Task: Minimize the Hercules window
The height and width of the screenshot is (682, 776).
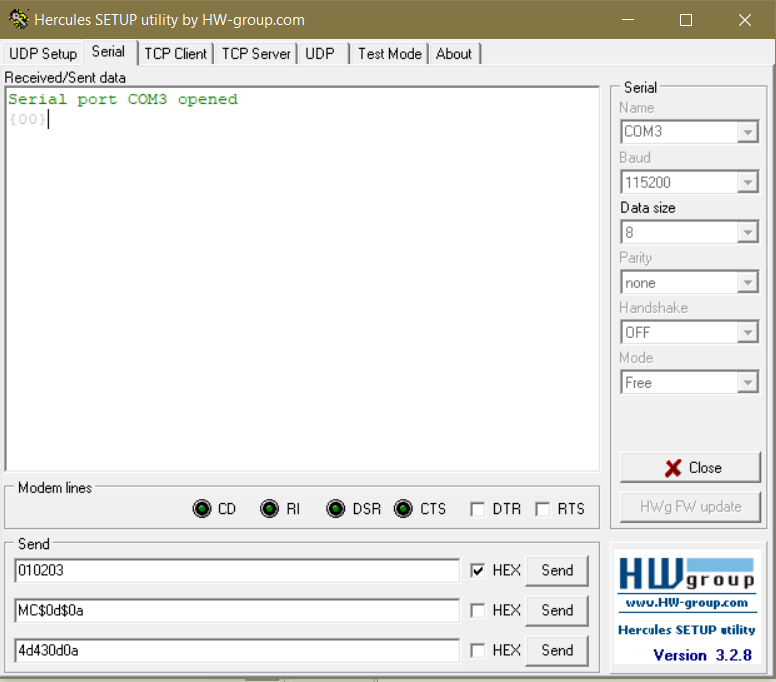Action: tap(628, 20)
